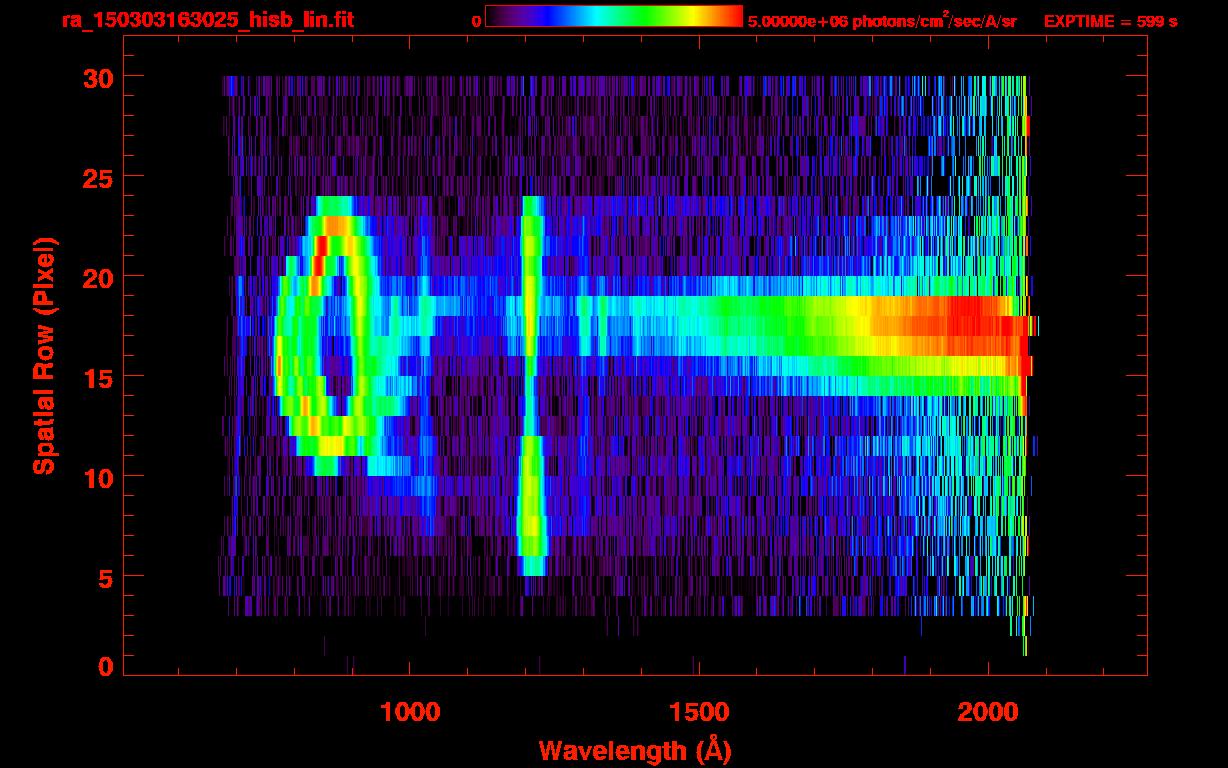Click the filename ra_150303163025_hisb_lin.fit title
The height and width of the screenshot is (768, 1228).
pos(207,20)
